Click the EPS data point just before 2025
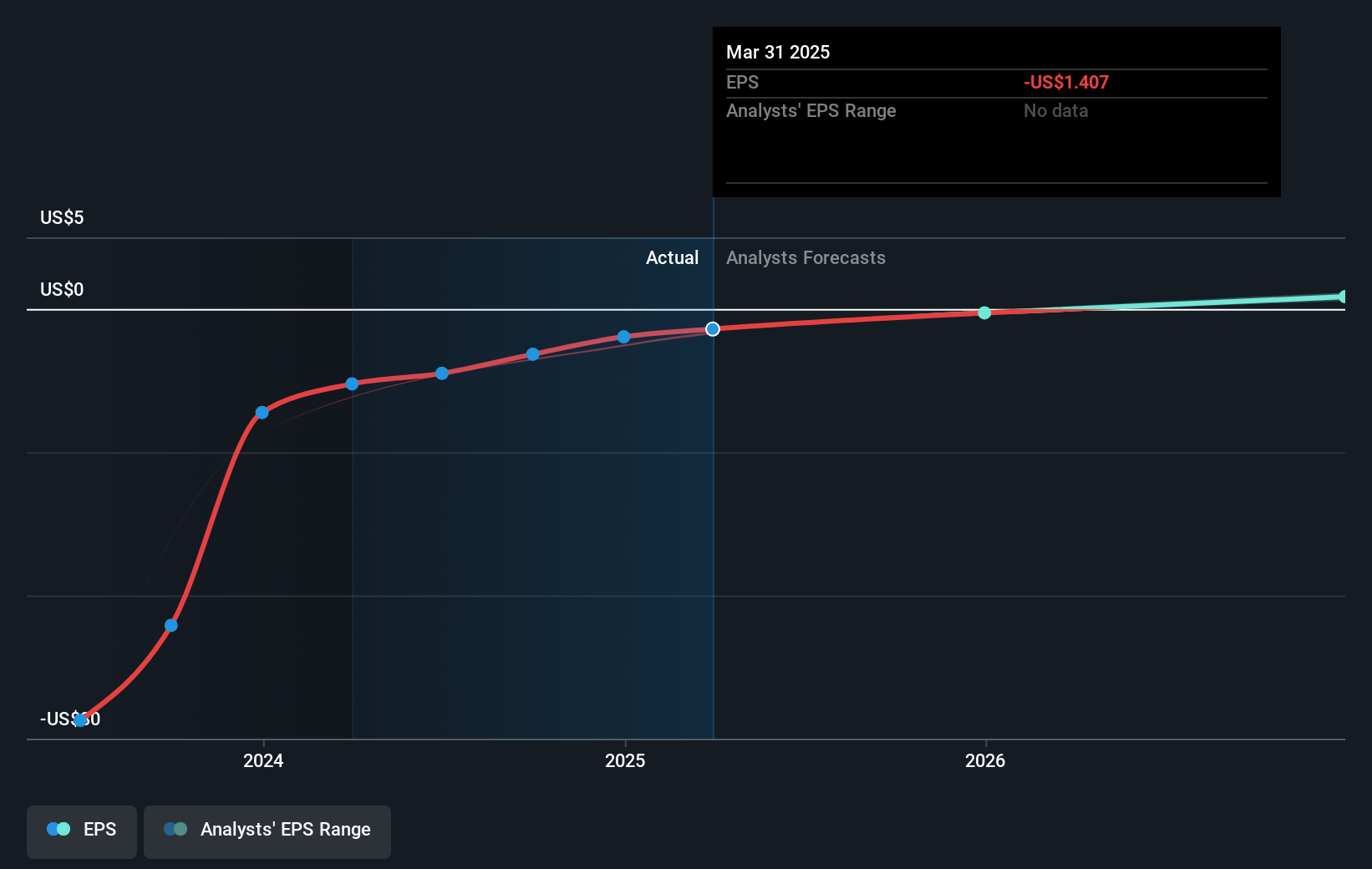The height and width of the screenshot is (869, 1372). point(624,337)
